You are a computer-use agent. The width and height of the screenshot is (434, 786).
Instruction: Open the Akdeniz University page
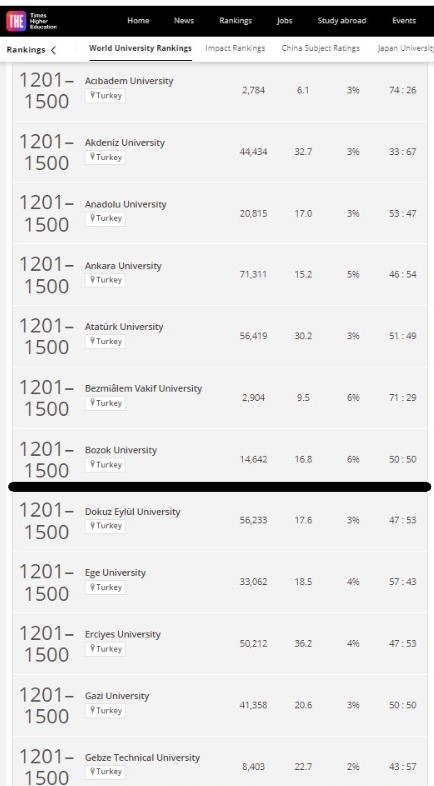point(125,142)
